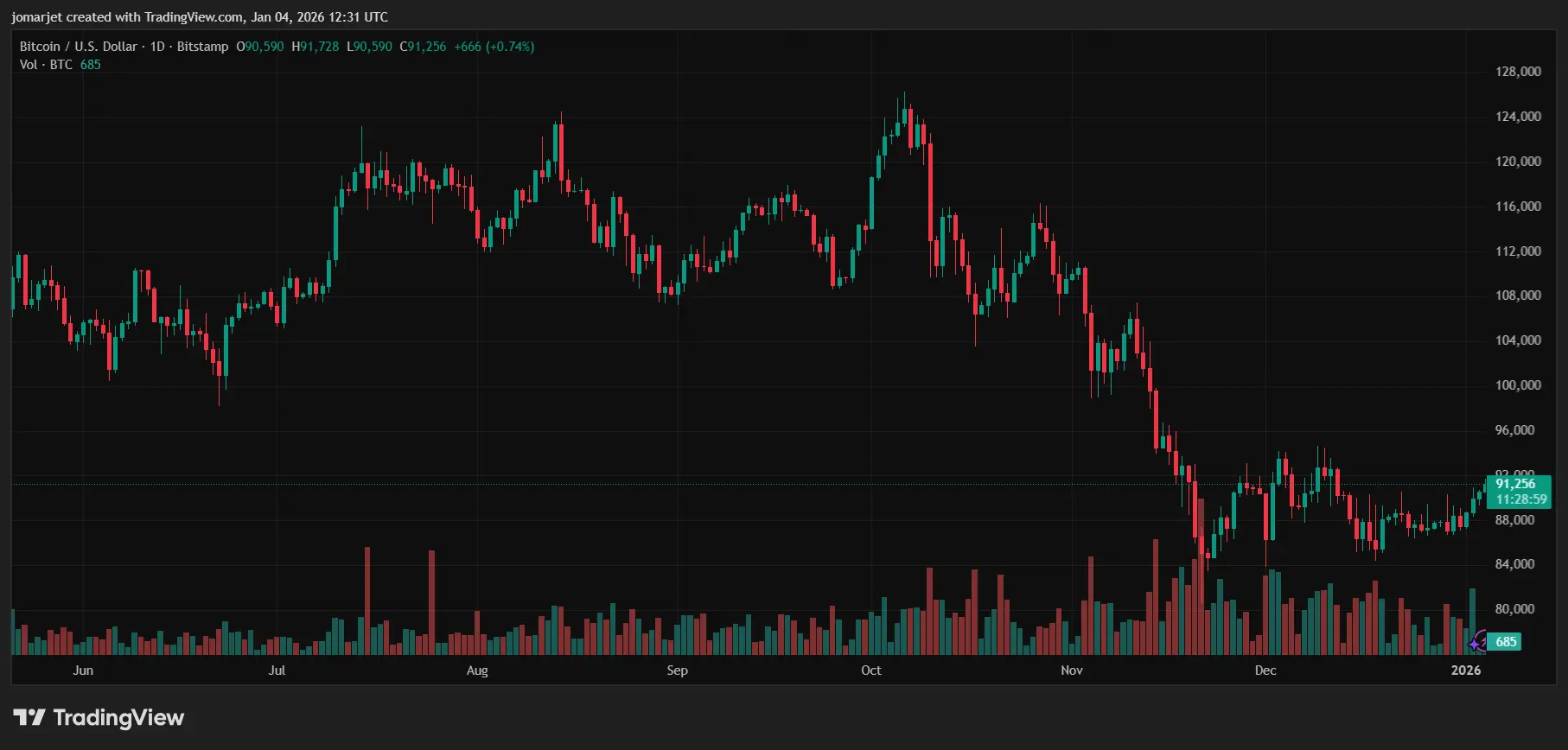
Task: Select the Aug label on time axis
Action: pyautogui.click(x=477, y=671)
